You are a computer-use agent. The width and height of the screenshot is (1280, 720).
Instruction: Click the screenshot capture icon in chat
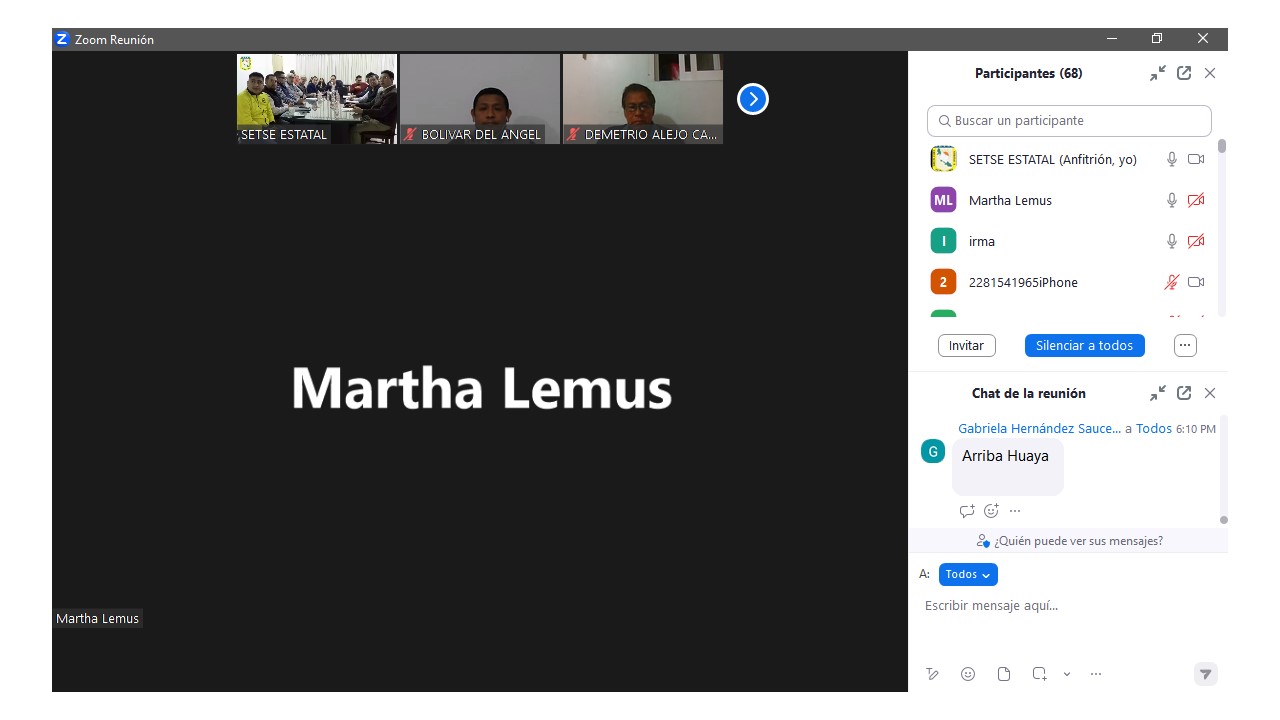point(1040,674)
